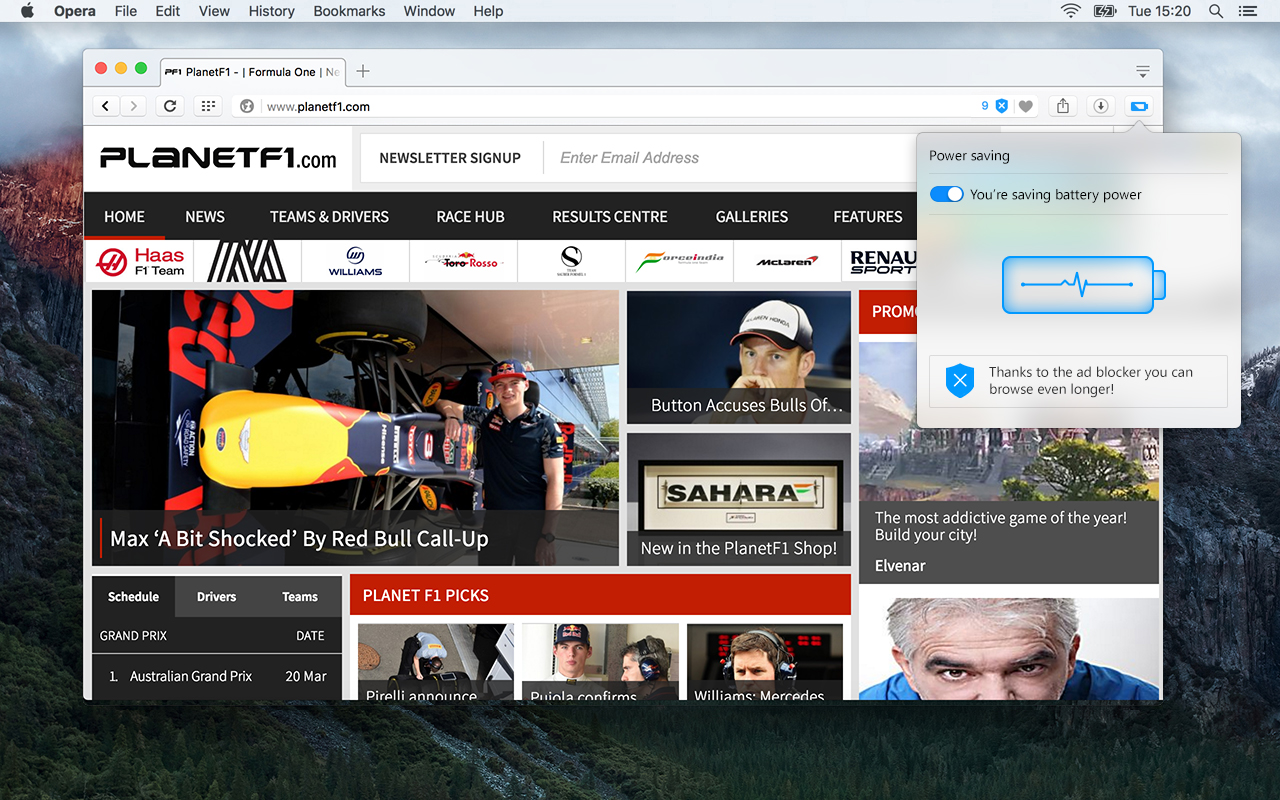Click the ad blocker shield in address bar
This screenshot has height=800, width=1280.
1001,106
